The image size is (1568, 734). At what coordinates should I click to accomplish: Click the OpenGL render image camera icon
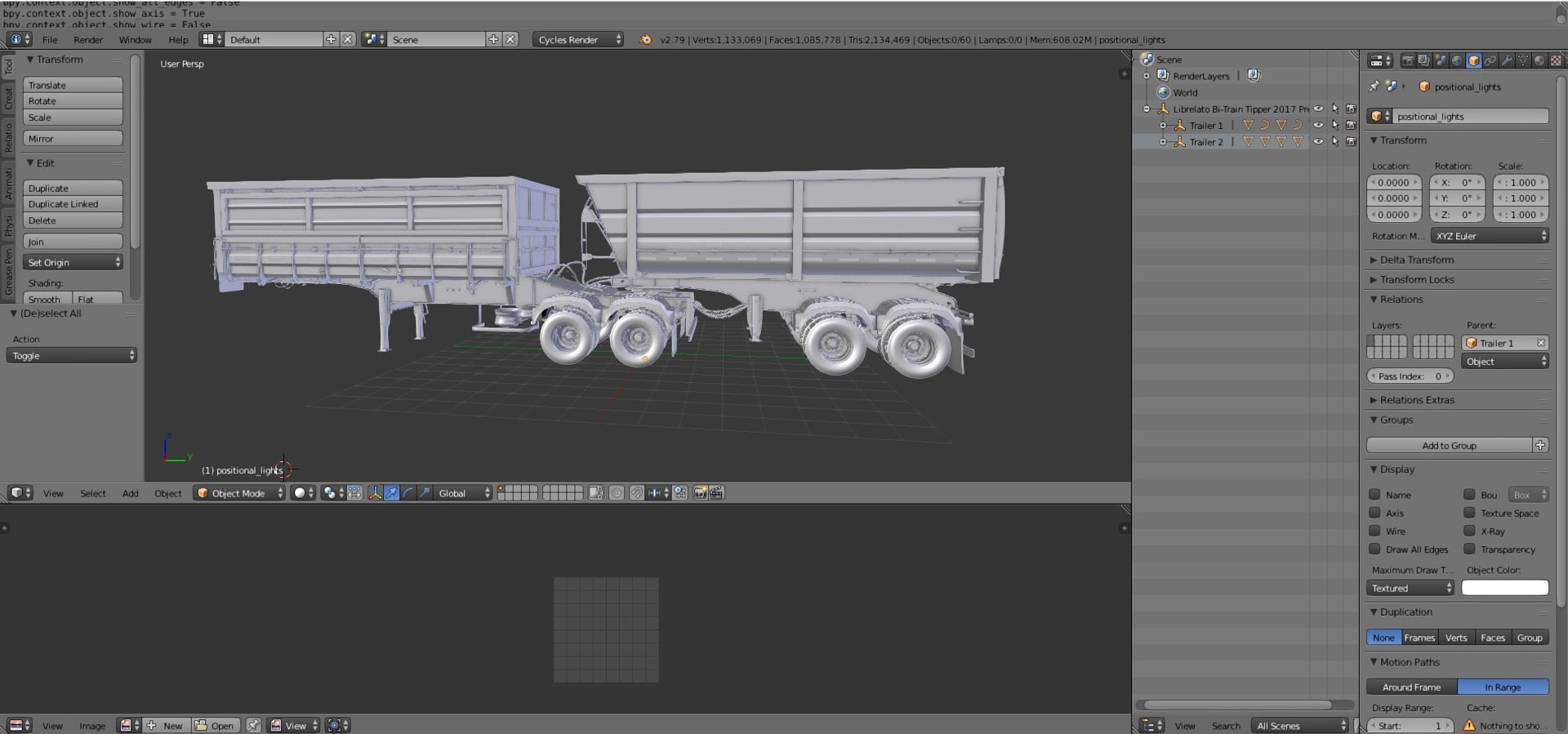tap(700, 493)
